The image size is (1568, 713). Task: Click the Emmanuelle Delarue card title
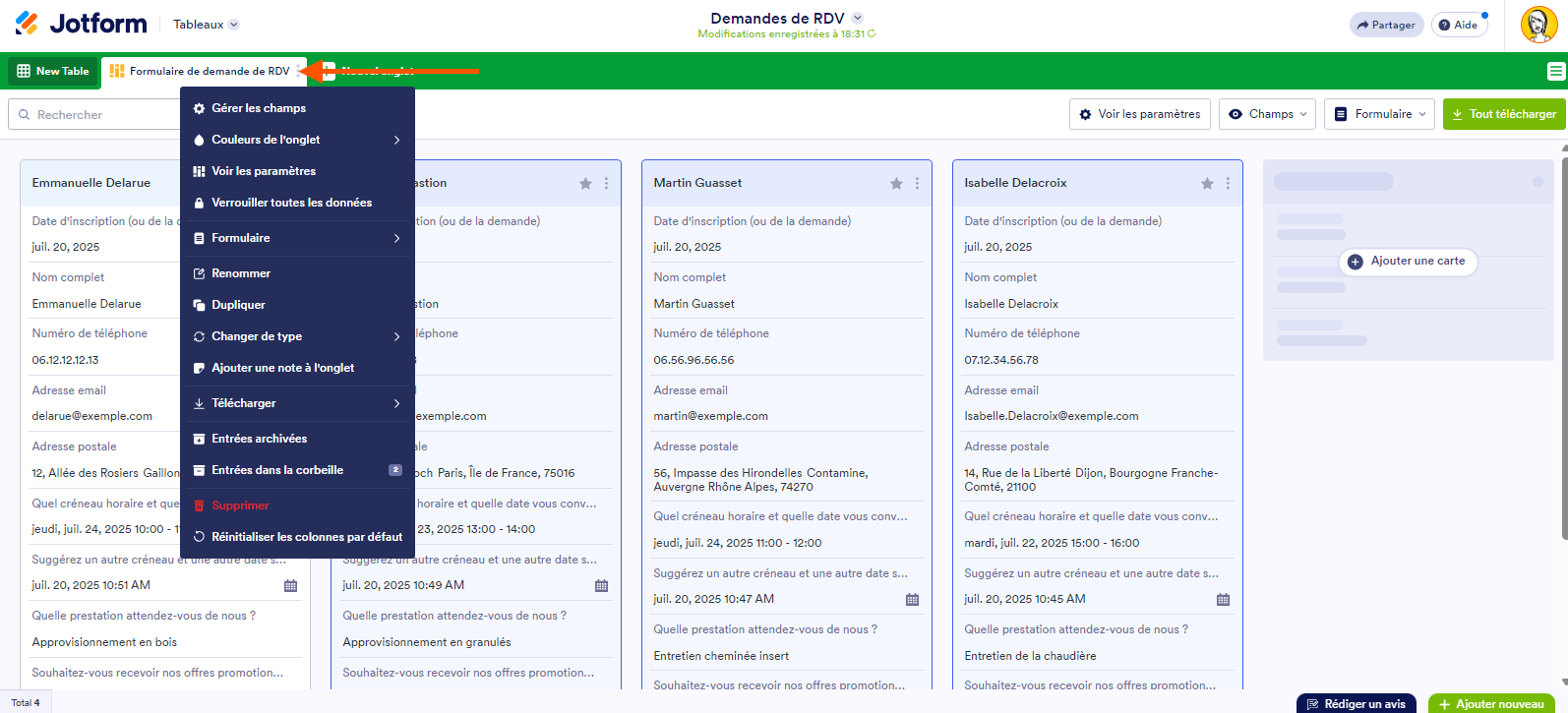click(x=91, y=183)
